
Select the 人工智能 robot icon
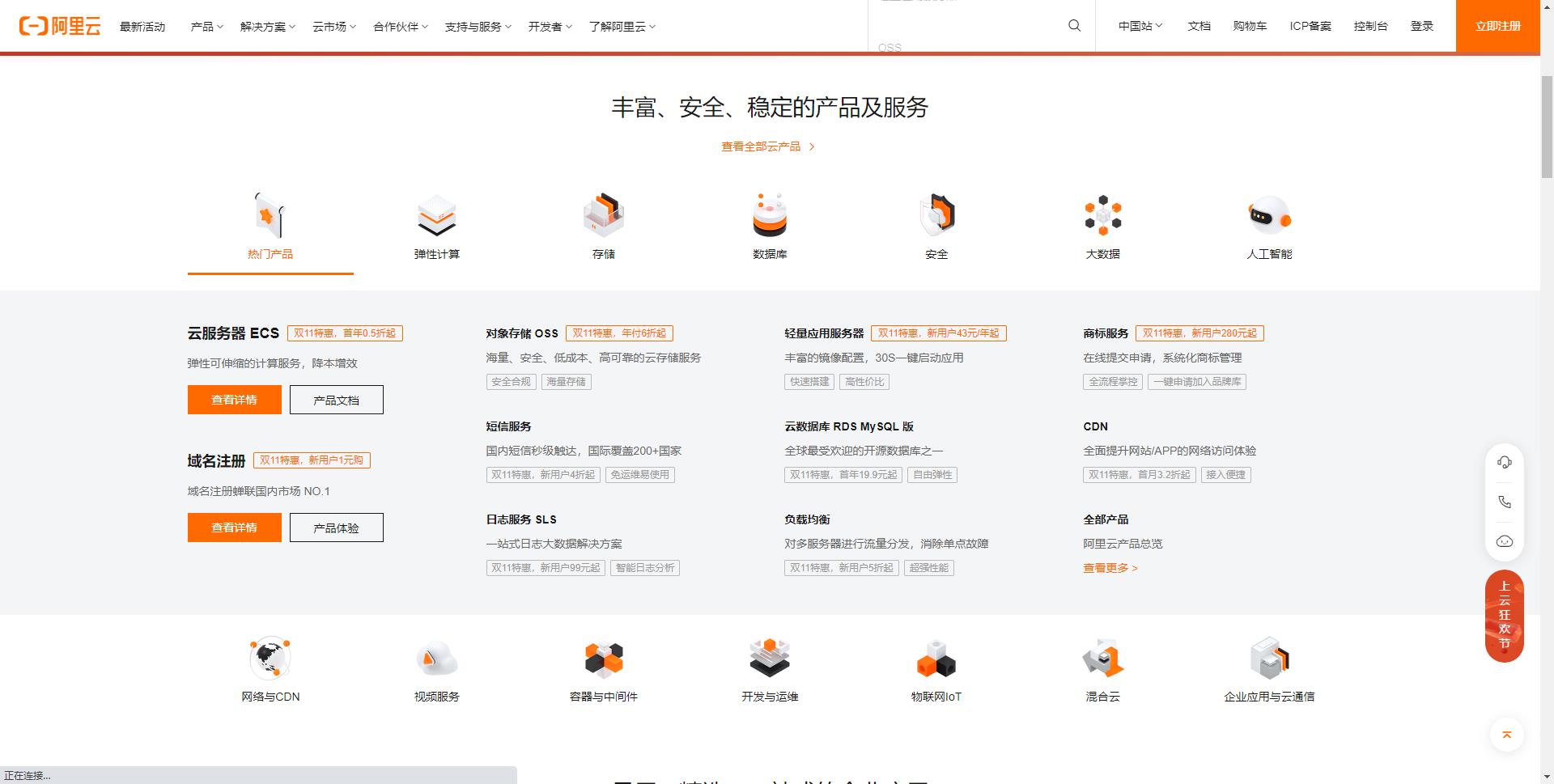[1269, 215]
